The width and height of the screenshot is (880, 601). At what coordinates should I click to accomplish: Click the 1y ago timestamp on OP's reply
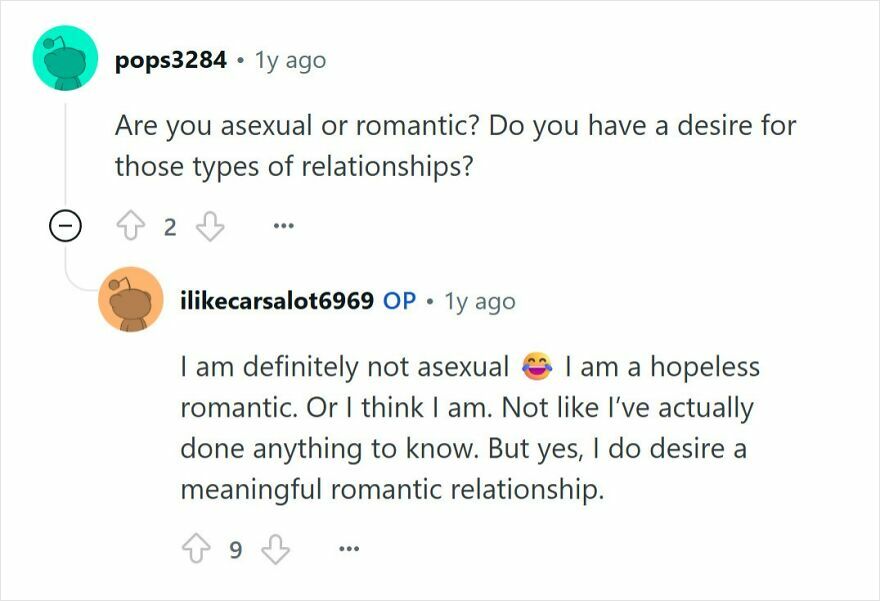[481, 300]
